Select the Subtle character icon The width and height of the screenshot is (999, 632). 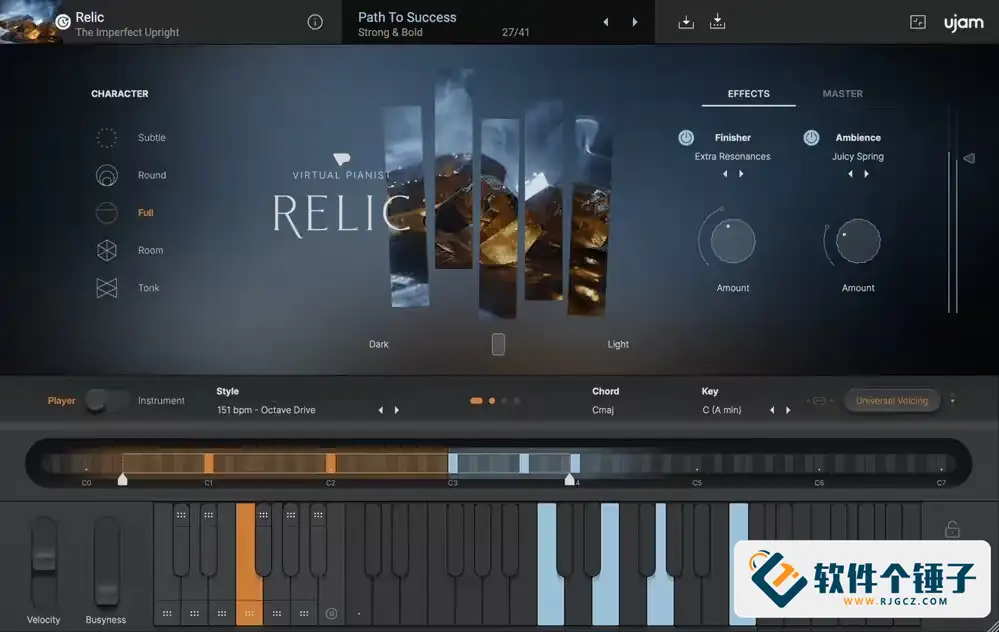pyautogui.click(x=107, y=138)
